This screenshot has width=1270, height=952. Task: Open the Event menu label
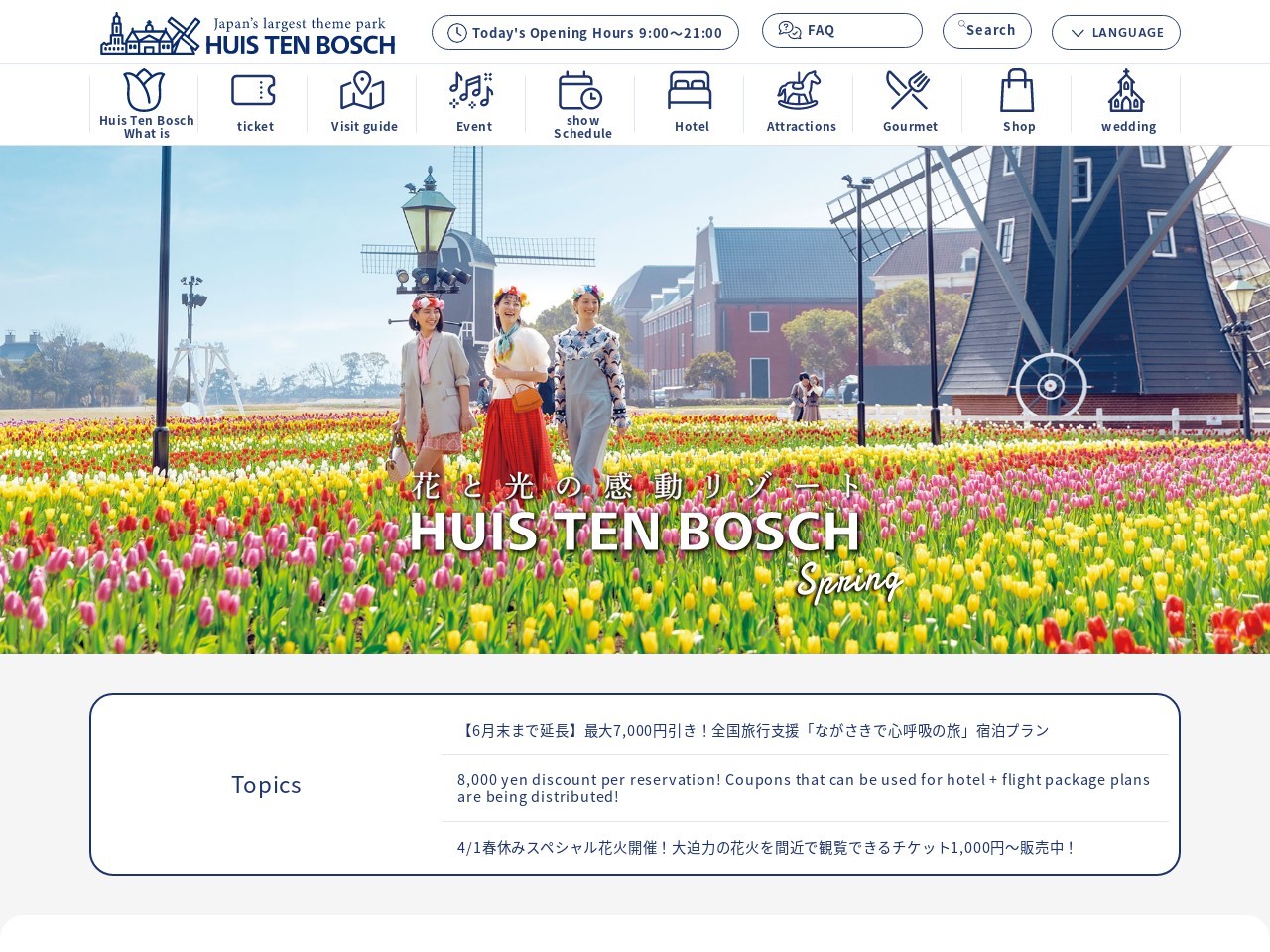click(474, 126)
